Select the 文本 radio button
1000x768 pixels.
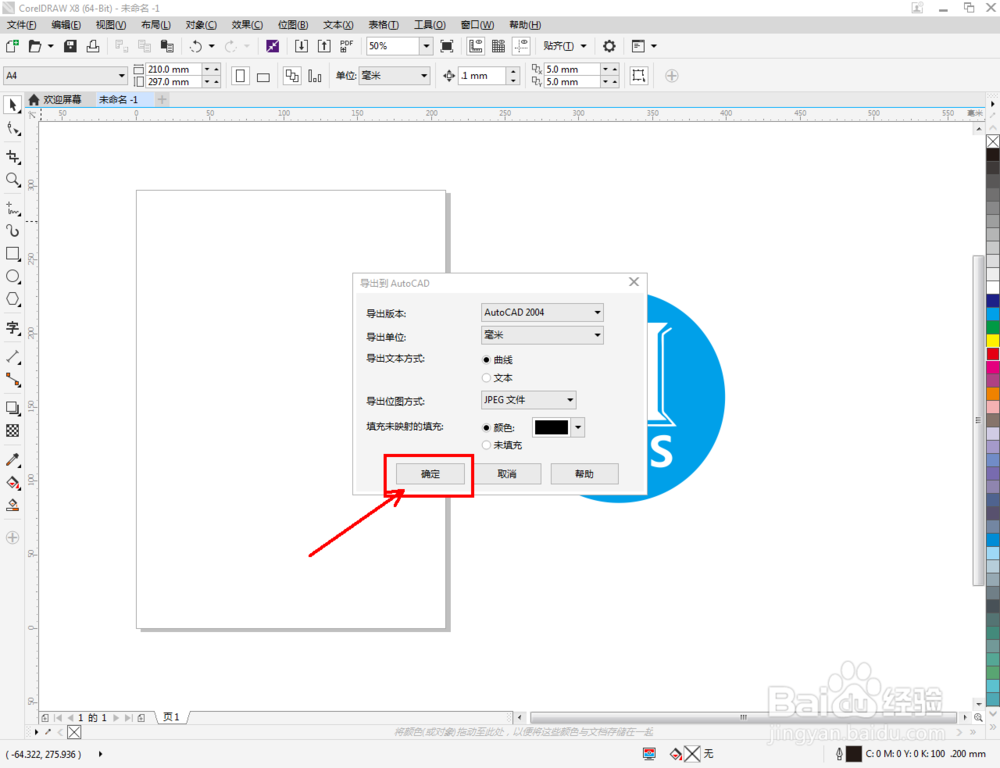pyautogui.click(x=486, y=378)
